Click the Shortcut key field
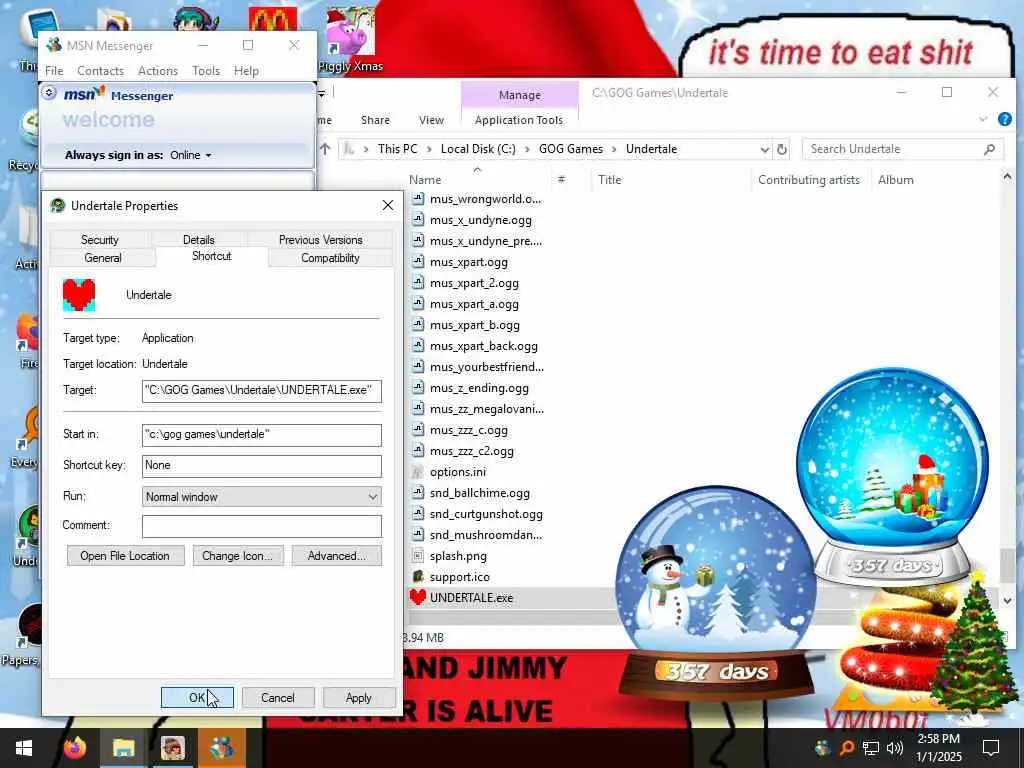The image size is (1024, 768). point(261,466)
